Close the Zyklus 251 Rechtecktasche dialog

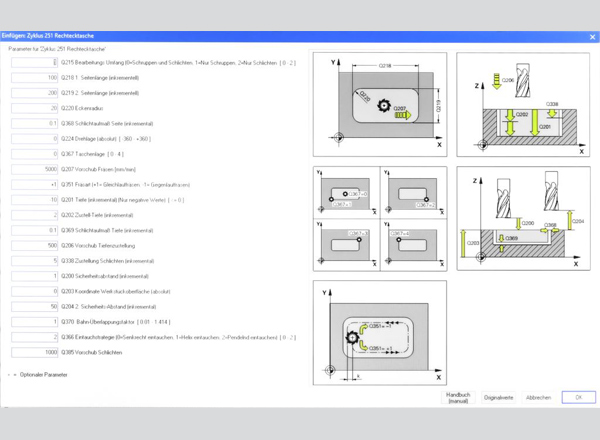(591, 37)
